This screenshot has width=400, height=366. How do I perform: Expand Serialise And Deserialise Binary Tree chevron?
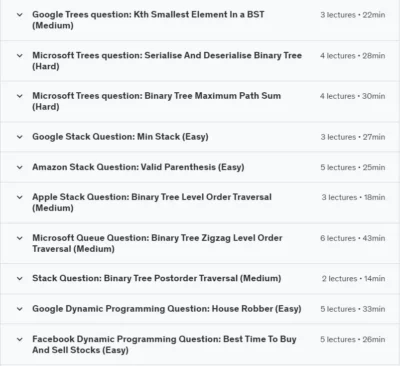20,55
